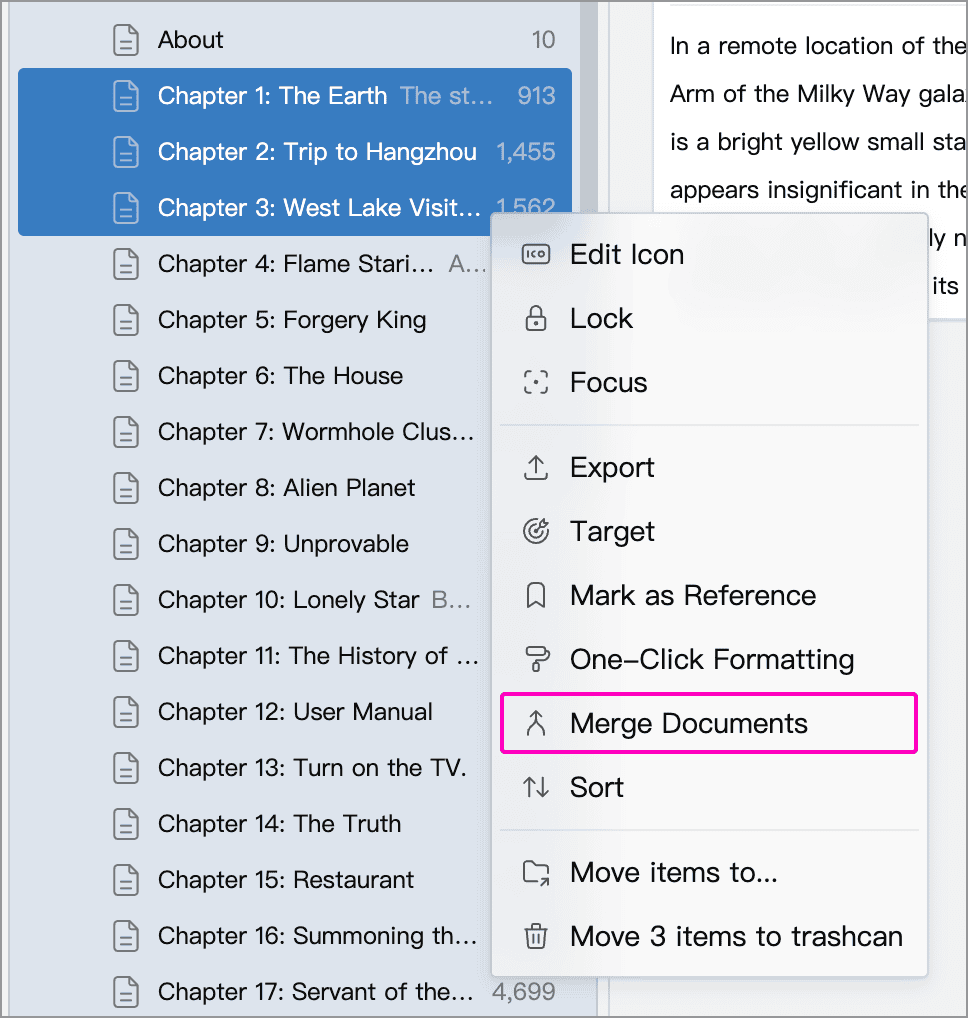Viewport: 968px width, 1018px height.
Task: Open Chapter 8: Alien Planet
Action: 254,488
